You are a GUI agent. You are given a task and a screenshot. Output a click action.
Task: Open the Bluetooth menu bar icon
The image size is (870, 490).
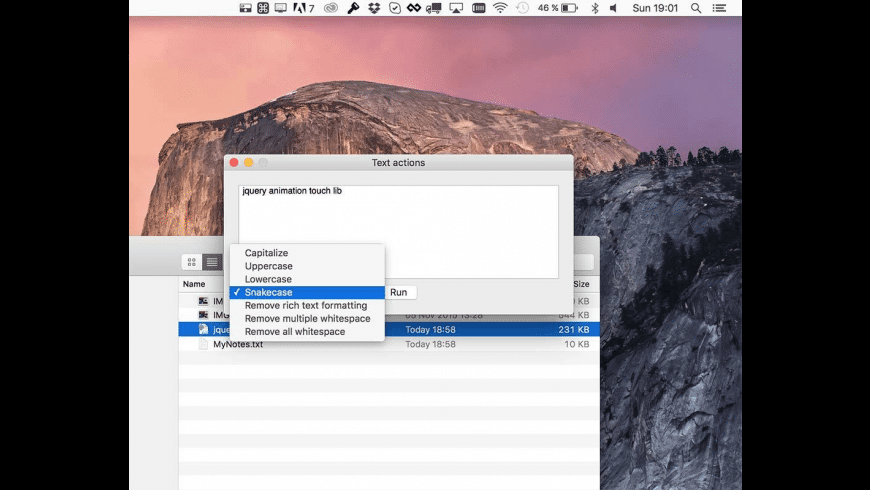pos(595,8)
